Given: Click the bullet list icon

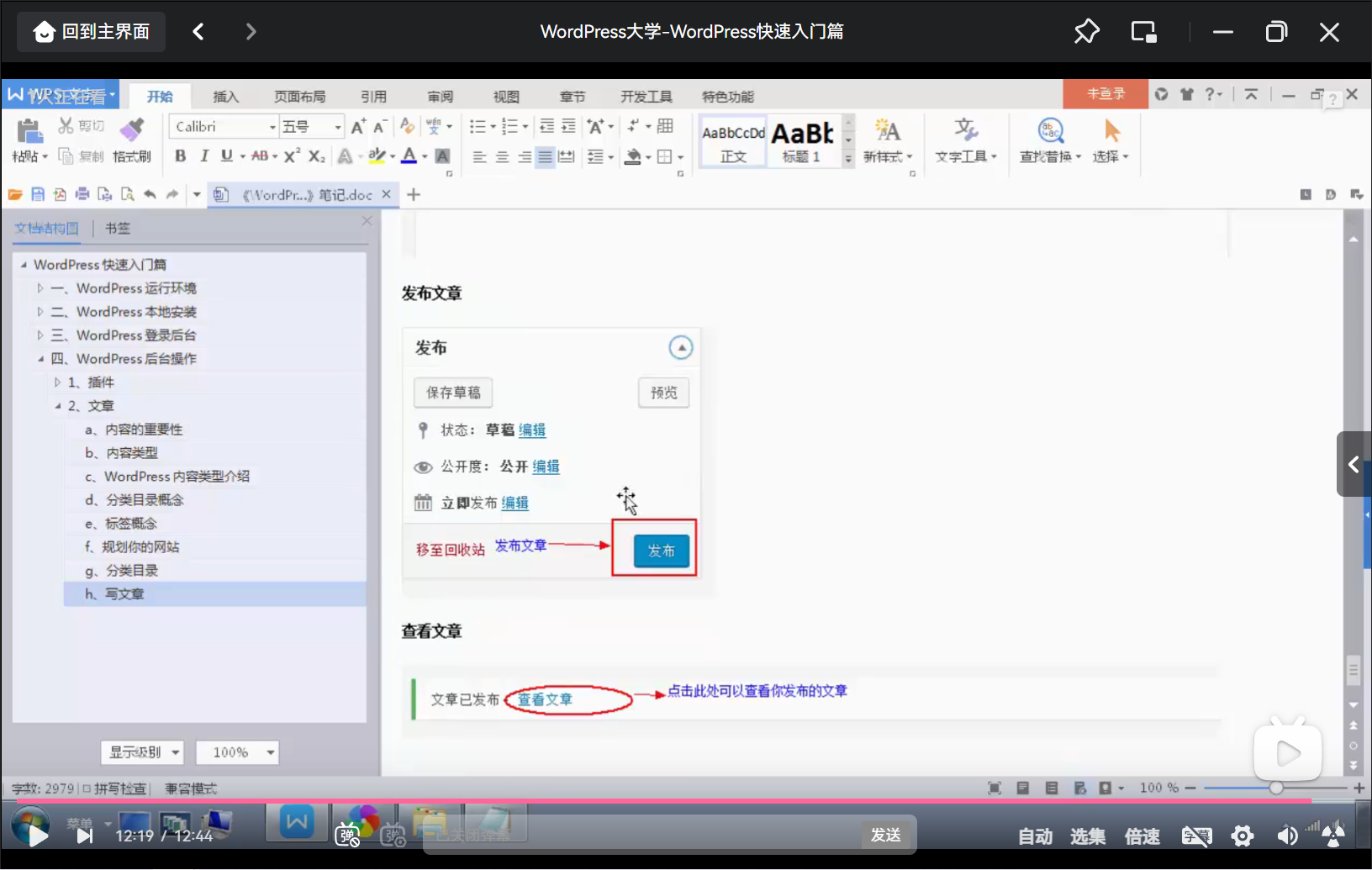Looking at the screenshot, I should [478, 126].
